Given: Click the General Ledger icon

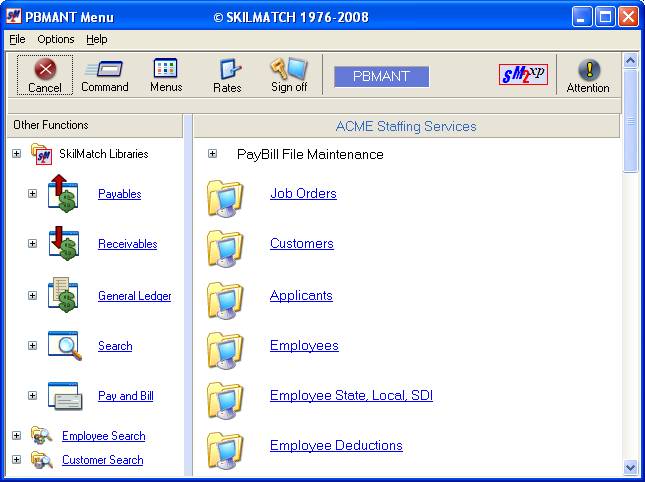Looking at the screenshot, I should [x=63, y=295].
